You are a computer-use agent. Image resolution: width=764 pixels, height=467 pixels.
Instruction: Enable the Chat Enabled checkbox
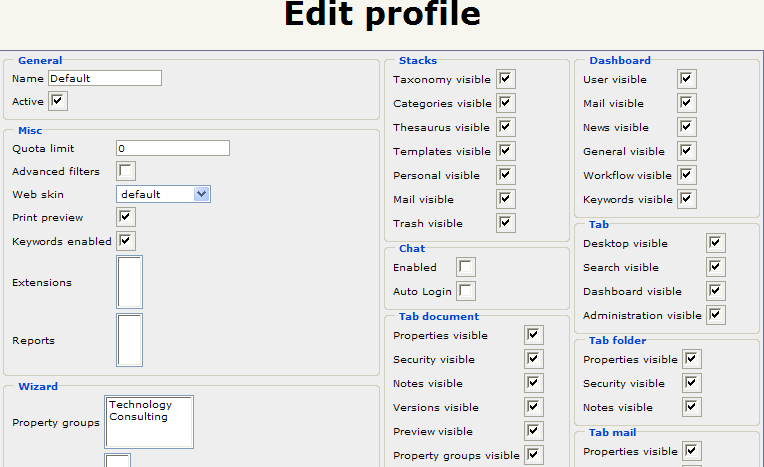tap(466, 267)
